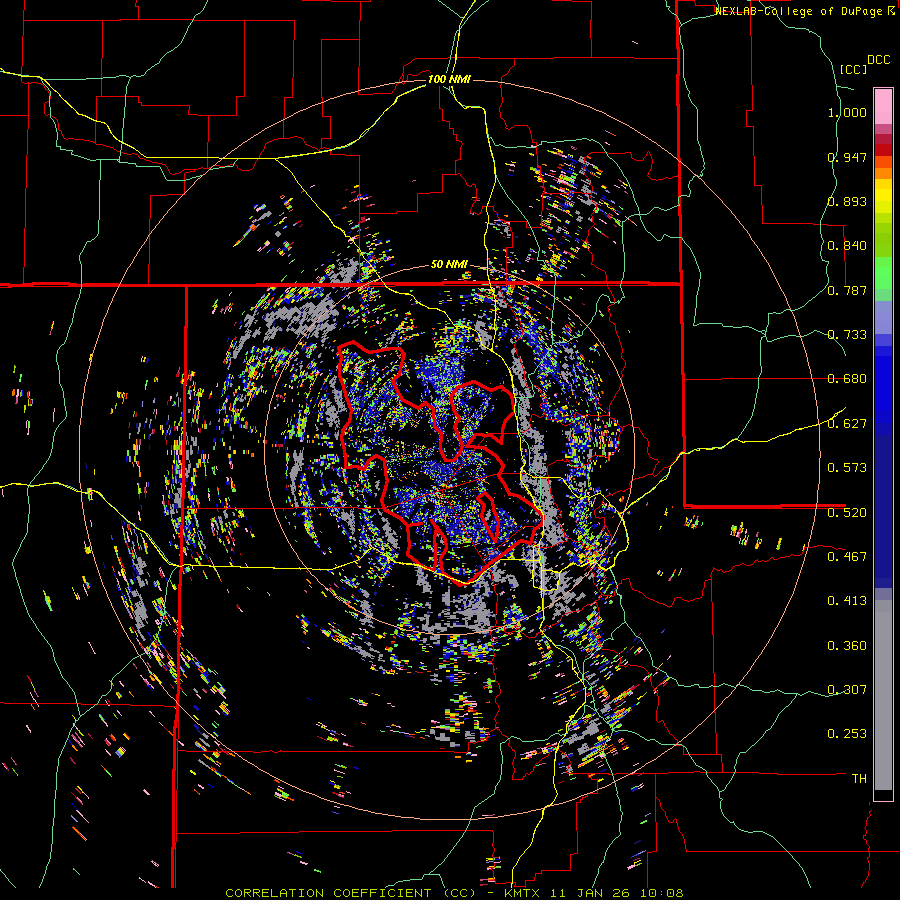Viewport: 900px width, 900px height.
Task: Click the 0.680 legend value
Action: pos(847,379)
